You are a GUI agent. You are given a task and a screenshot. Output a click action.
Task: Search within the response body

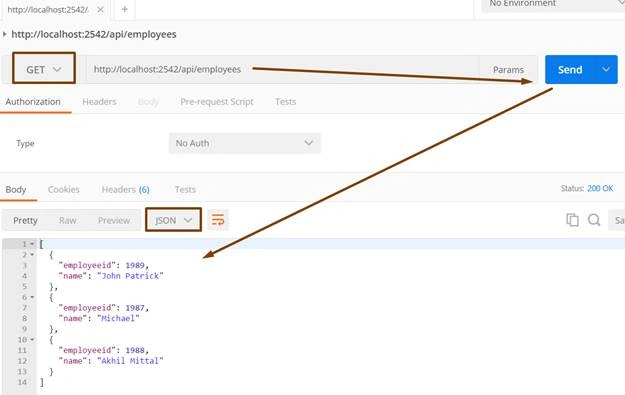tap(594, 220)
